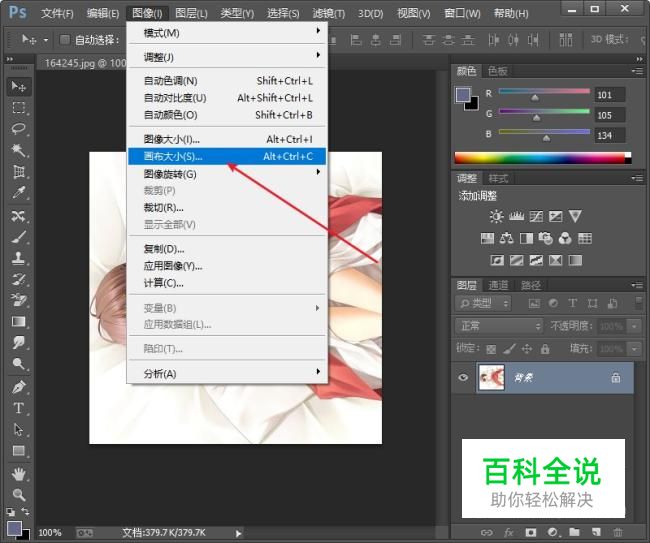Open blend mode 正常 dropdown
Viewport: 650px width, 543px height.
[499, 326]
